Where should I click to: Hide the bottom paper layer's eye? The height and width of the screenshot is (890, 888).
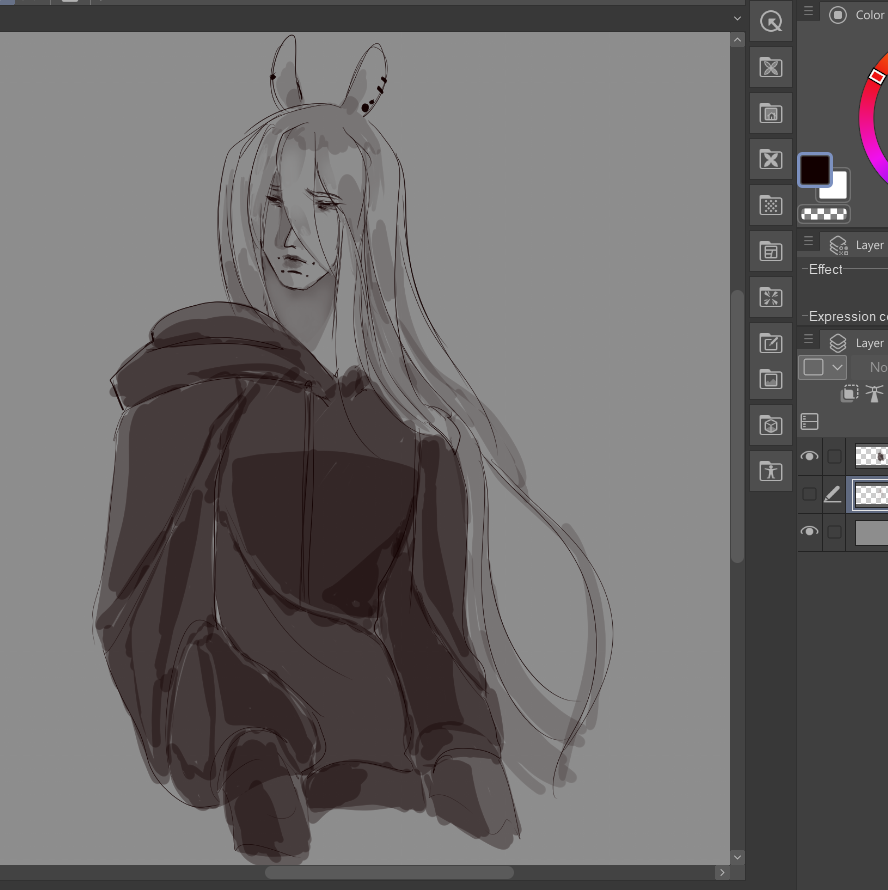click(810, 531)
